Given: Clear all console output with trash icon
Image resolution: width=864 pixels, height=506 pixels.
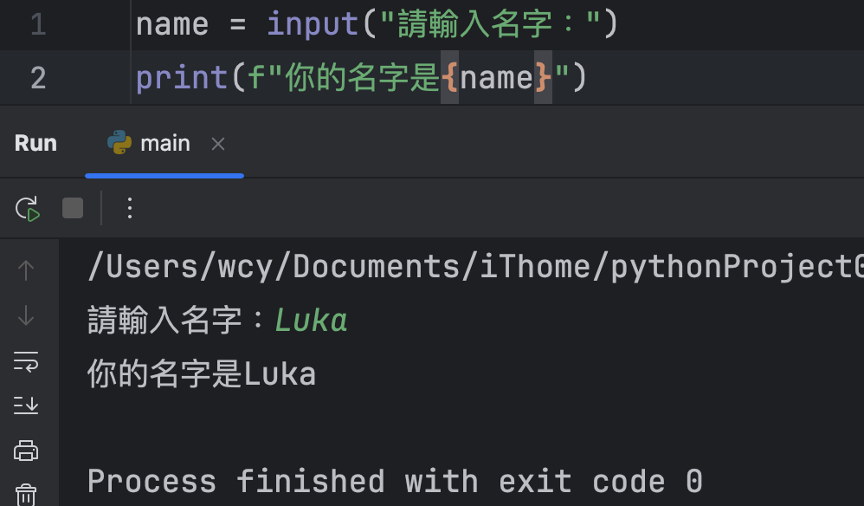Looking at the screenshot, I should click(26, 494).
